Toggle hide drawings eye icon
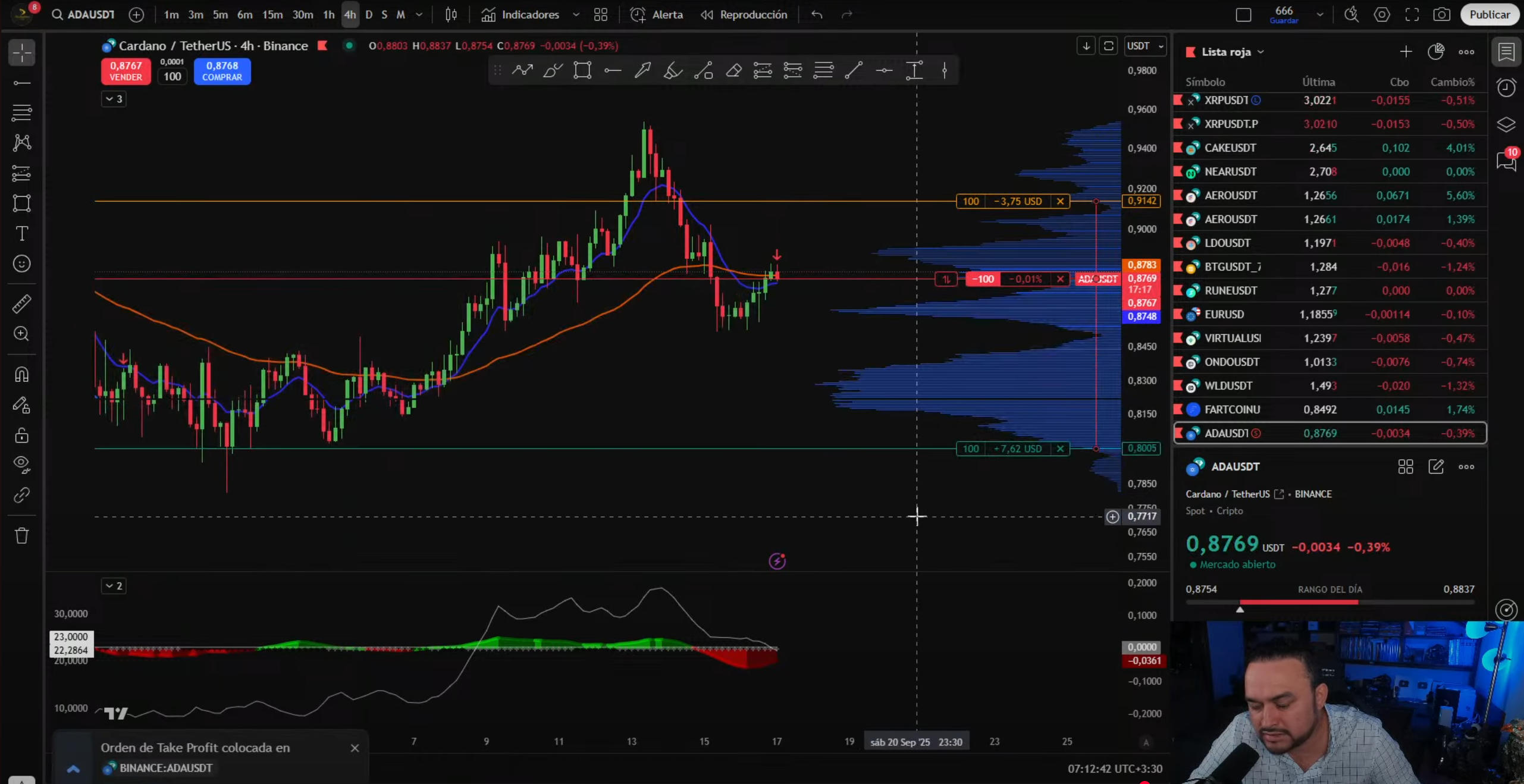Screen dimensions: 1524x784 click(22, 464)
